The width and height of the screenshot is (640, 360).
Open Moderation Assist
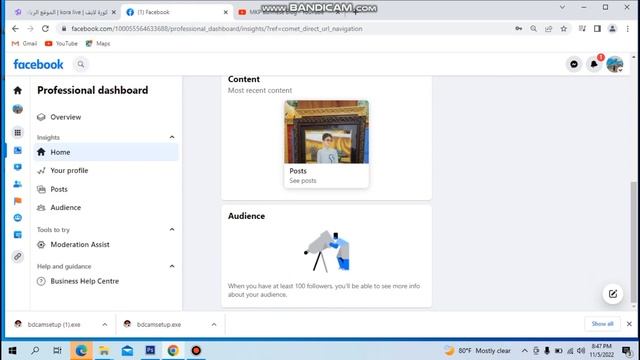click(x=106, y=244)
